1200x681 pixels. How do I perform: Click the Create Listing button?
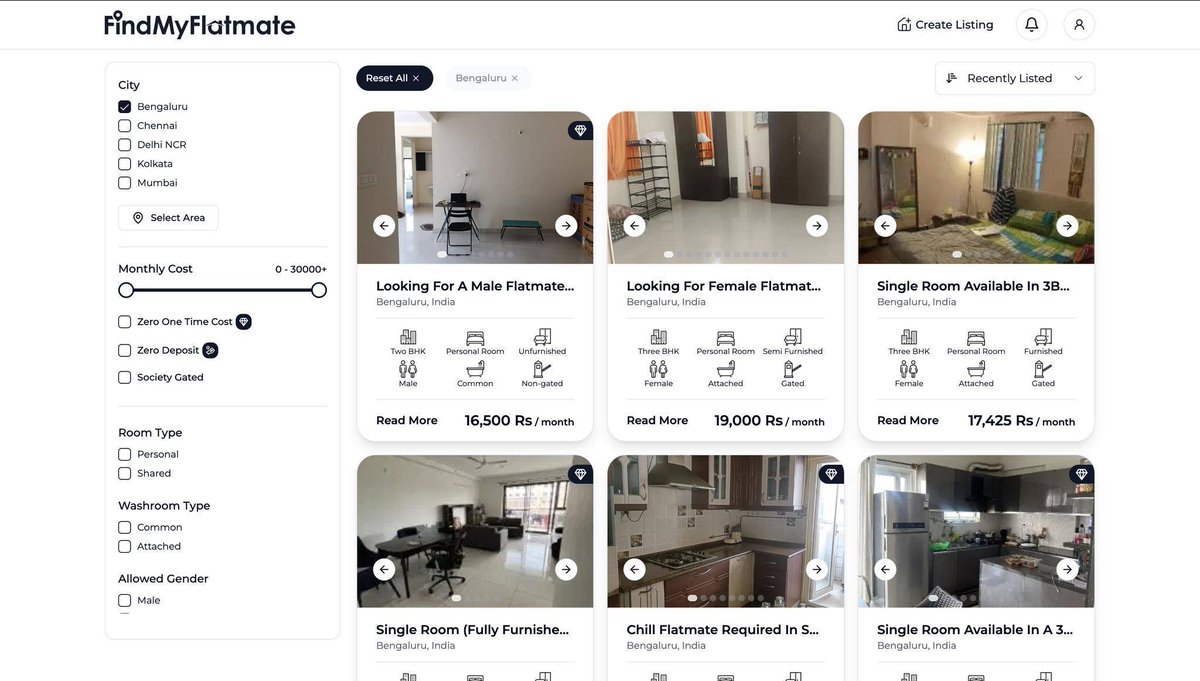coord(945,25)
